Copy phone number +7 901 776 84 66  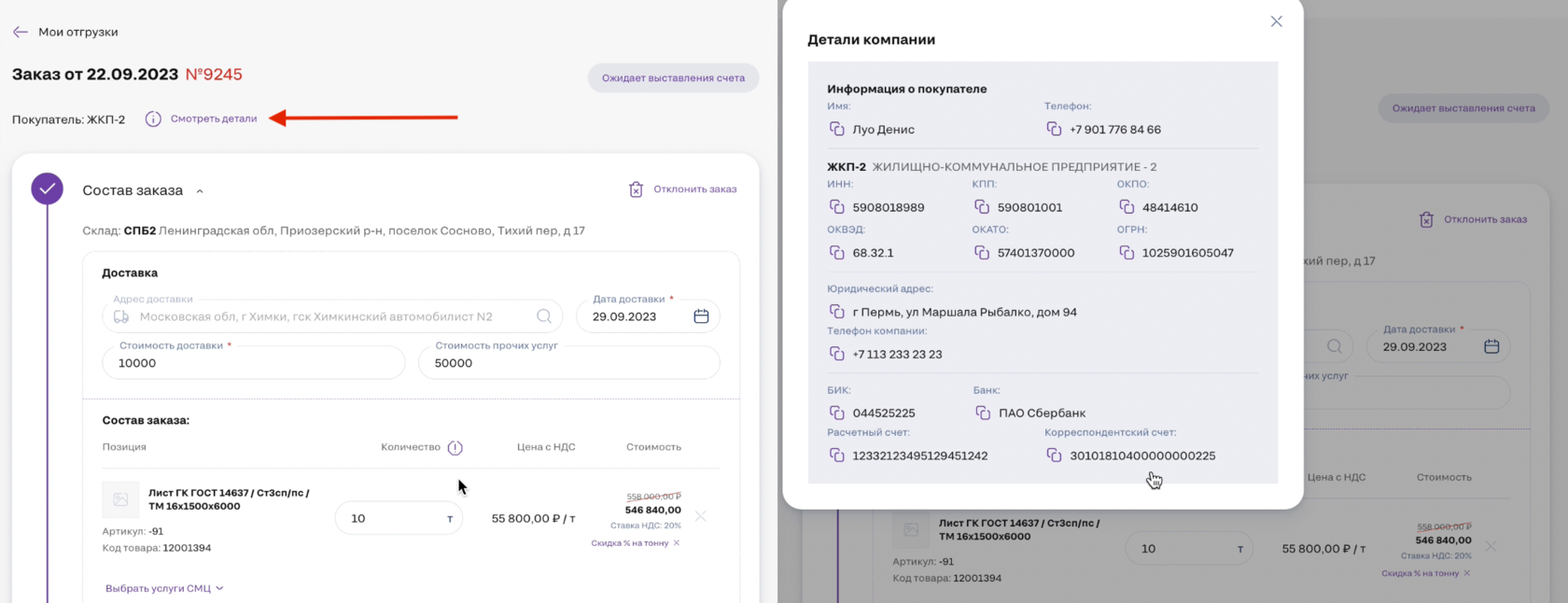click(1054, 129)
